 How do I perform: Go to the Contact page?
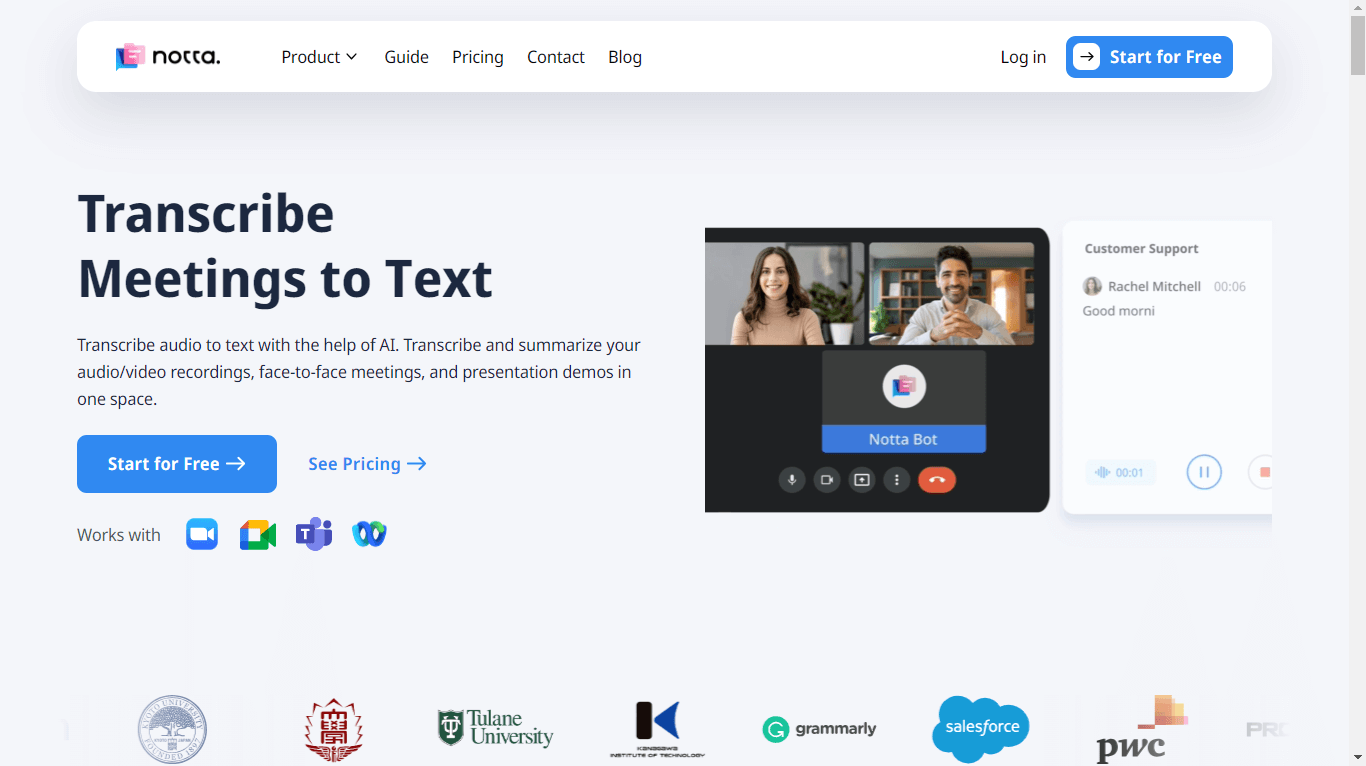click(556, 57)
